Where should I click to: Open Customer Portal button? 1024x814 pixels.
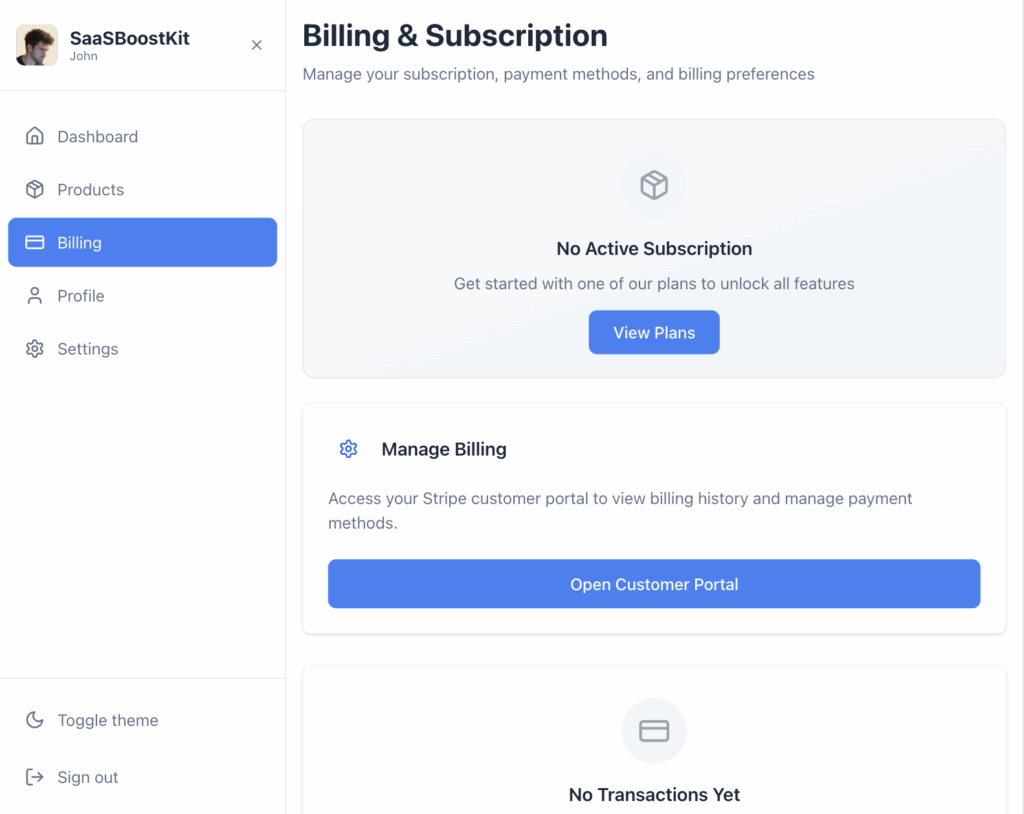coord(654,584)
